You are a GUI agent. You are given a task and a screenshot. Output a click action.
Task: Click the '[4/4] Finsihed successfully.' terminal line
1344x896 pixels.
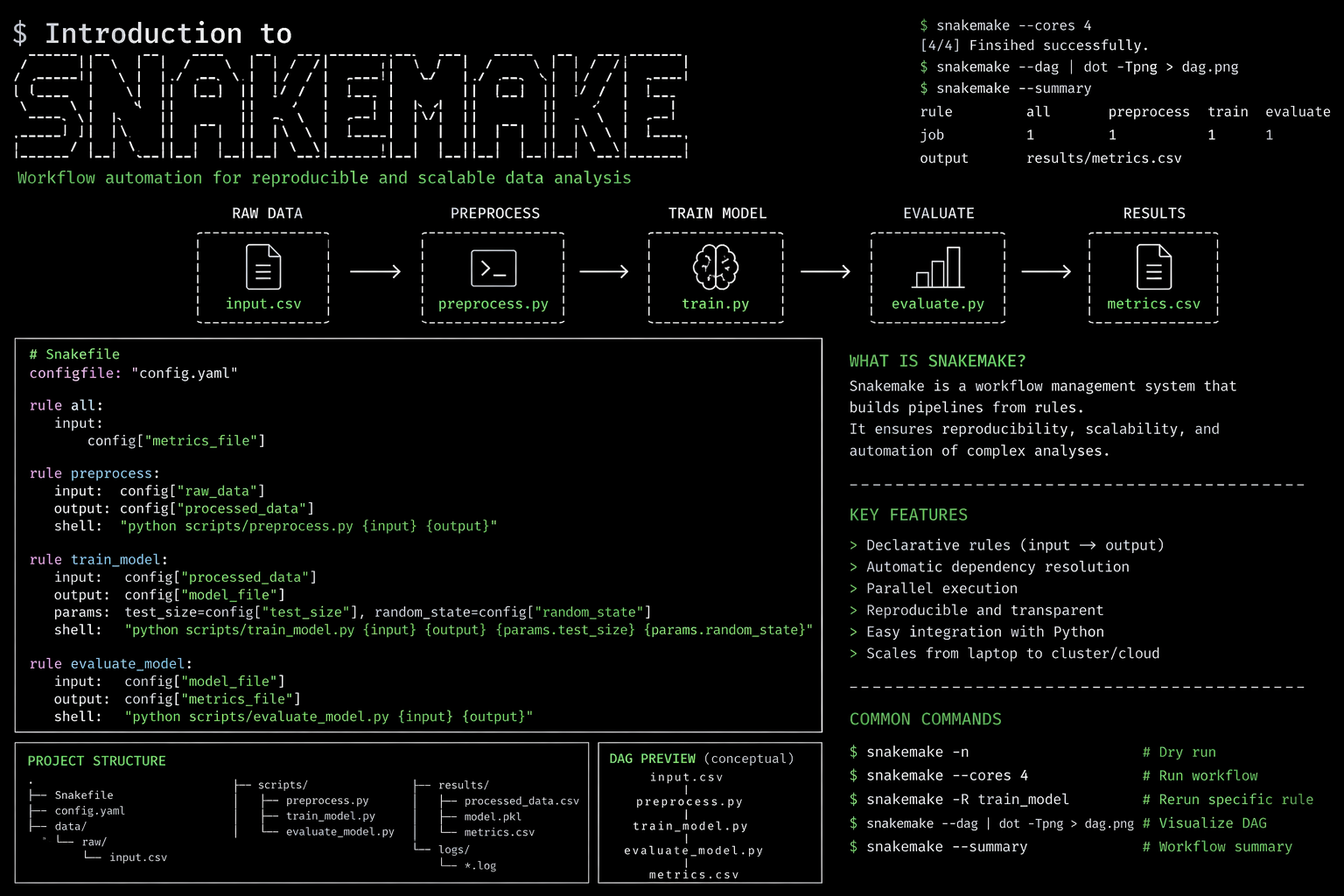point(1034,45)
